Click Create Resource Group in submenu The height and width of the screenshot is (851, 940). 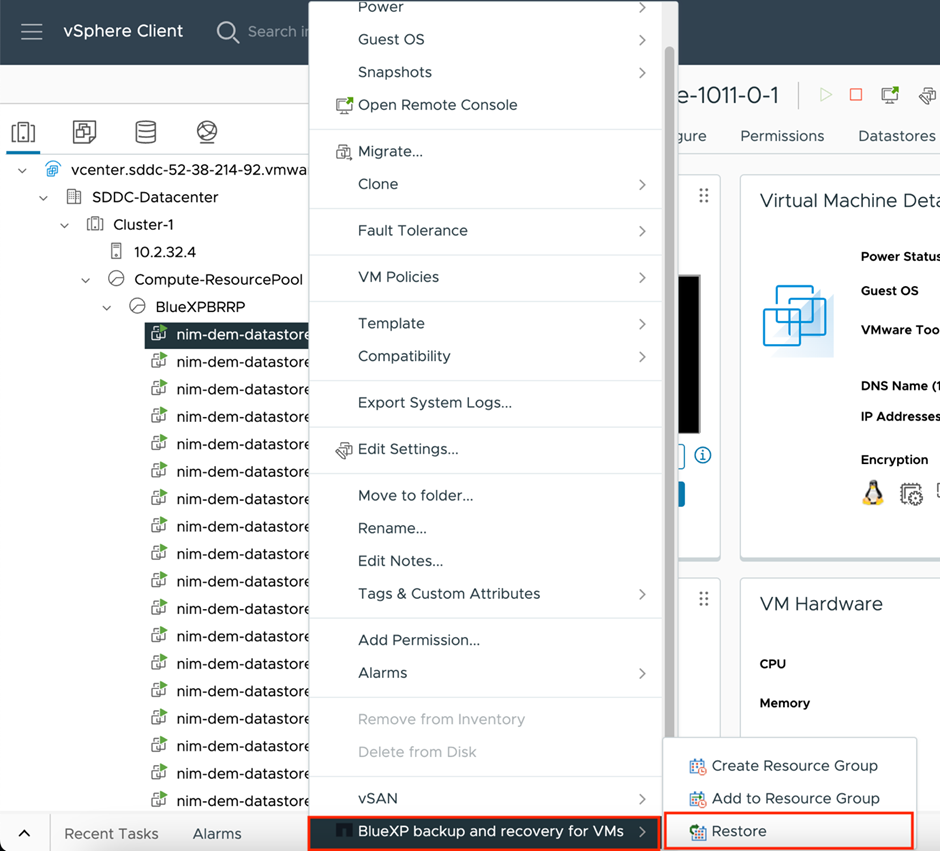[x=794, y=766]
